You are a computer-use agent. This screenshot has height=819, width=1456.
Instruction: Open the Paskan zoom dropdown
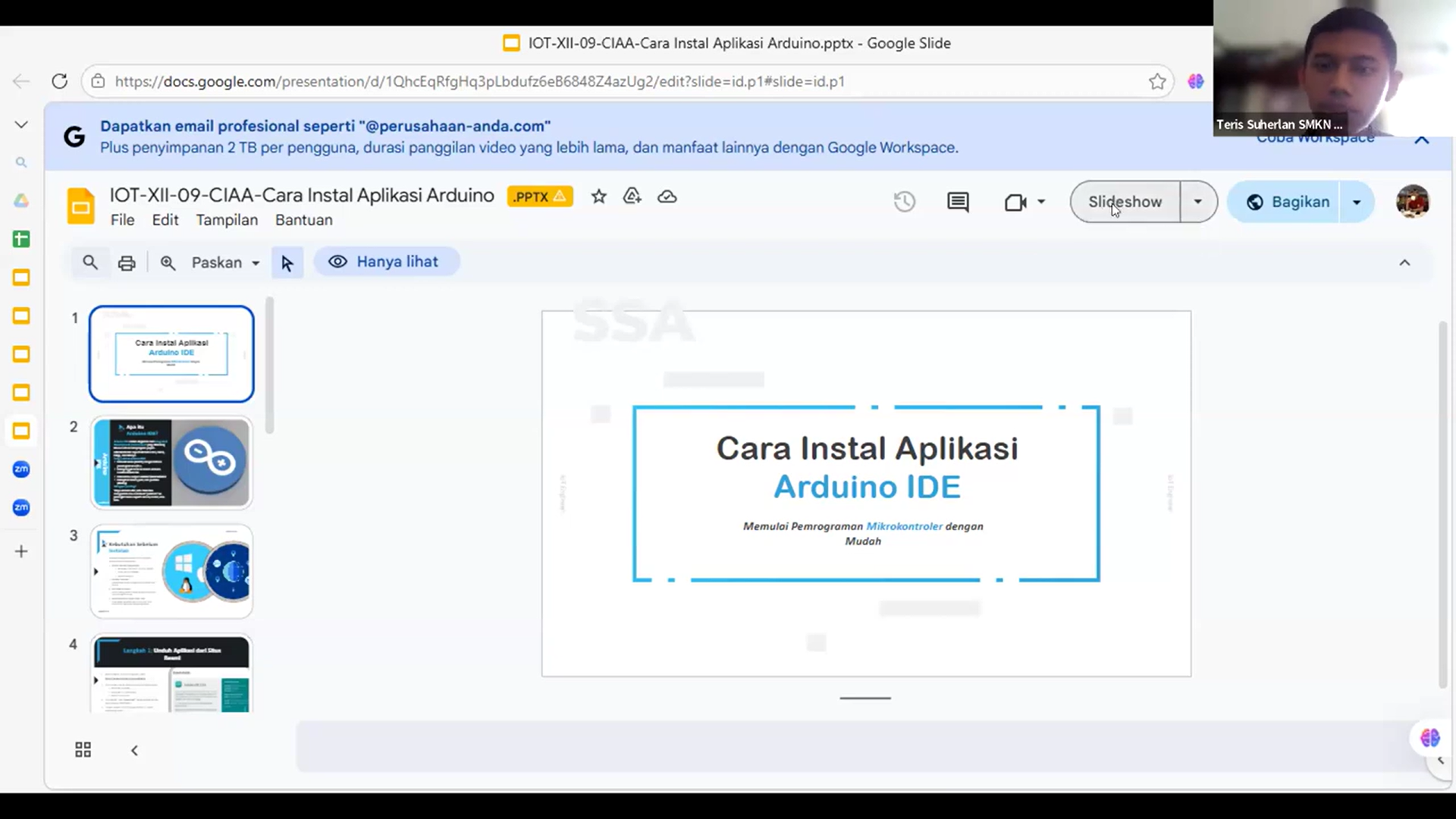(225, 262)
